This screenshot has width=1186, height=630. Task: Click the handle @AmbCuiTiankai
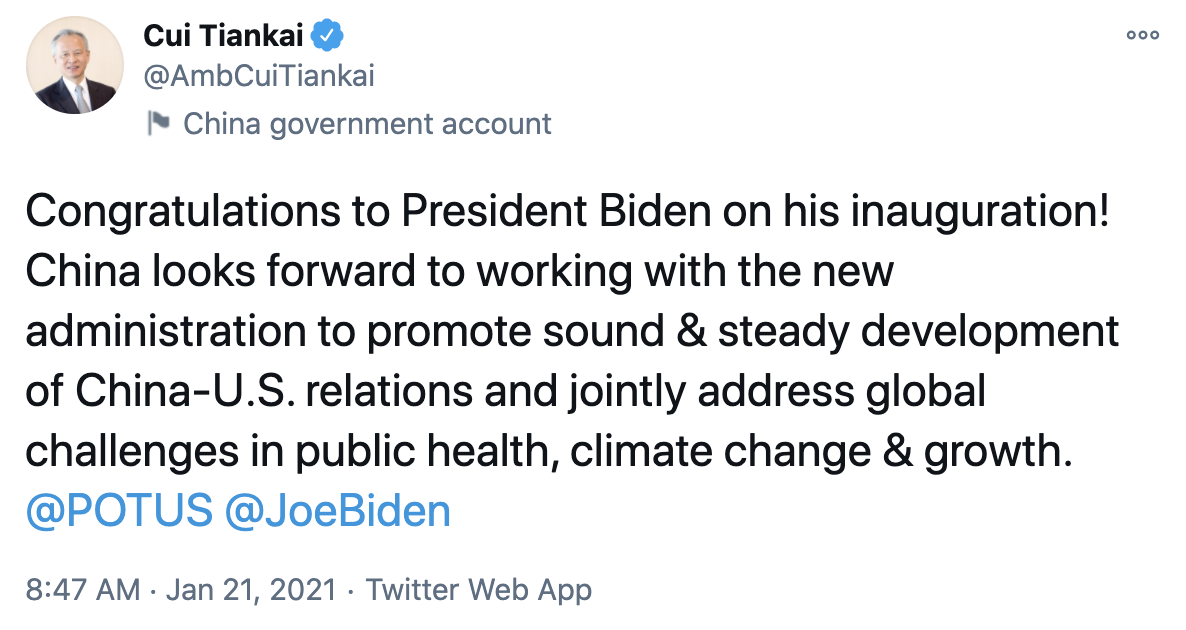click(x=259, y=75)
